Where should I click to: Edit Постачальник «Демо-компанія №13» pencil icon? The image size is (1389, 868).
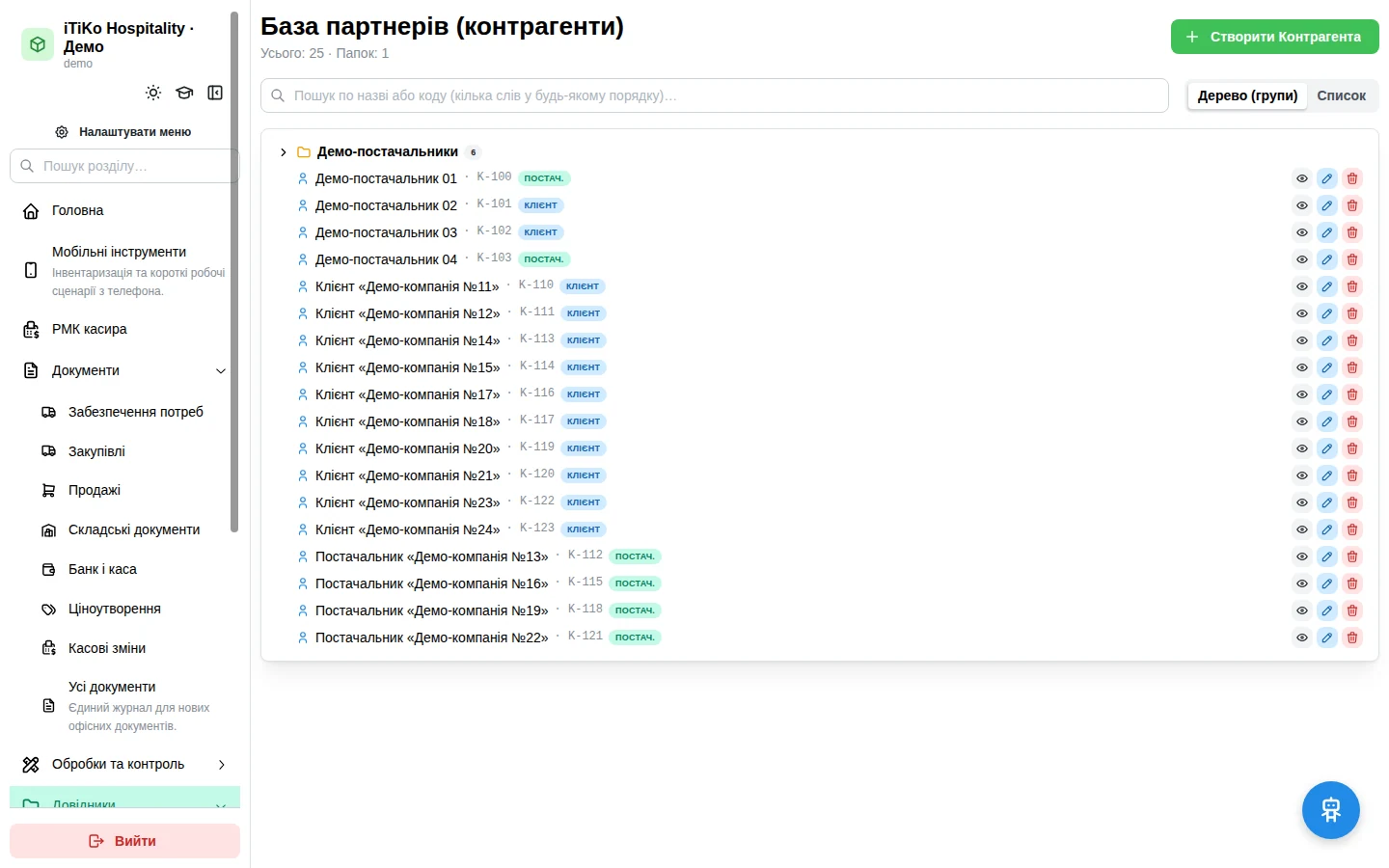tap(1327, 556)
